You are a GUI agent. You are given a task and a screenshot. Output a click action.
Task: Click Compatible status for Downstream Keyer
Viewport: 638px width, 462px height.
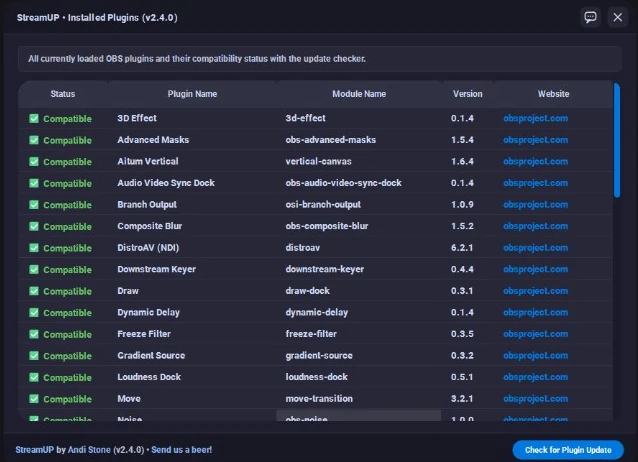click(68, 270)
